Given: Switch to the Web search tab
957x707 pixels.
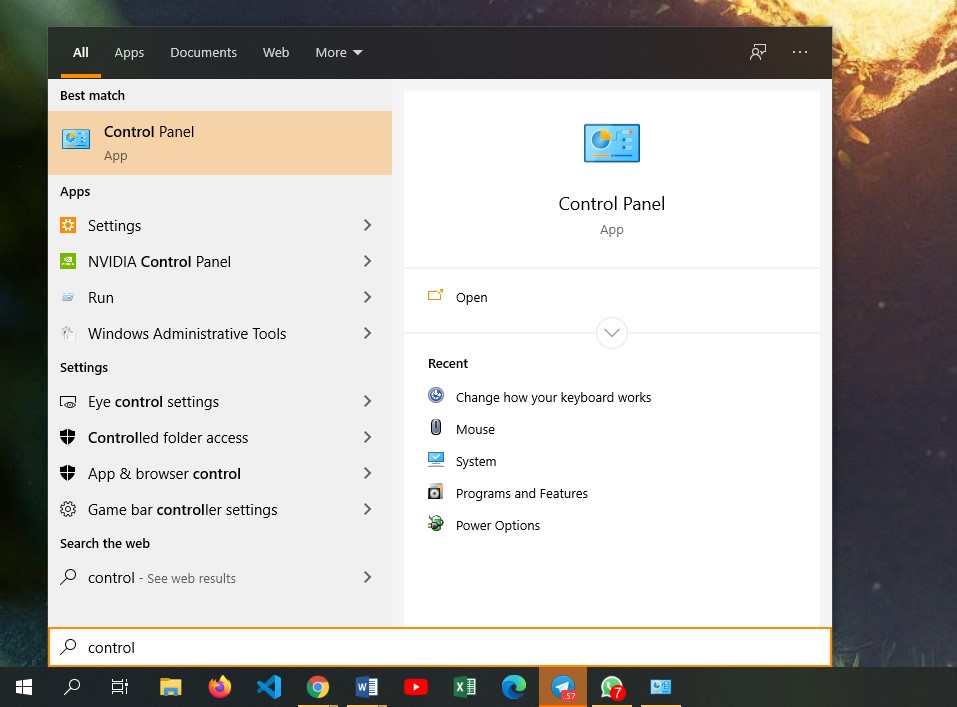Looking at the screenshot, I should [276, 53].
